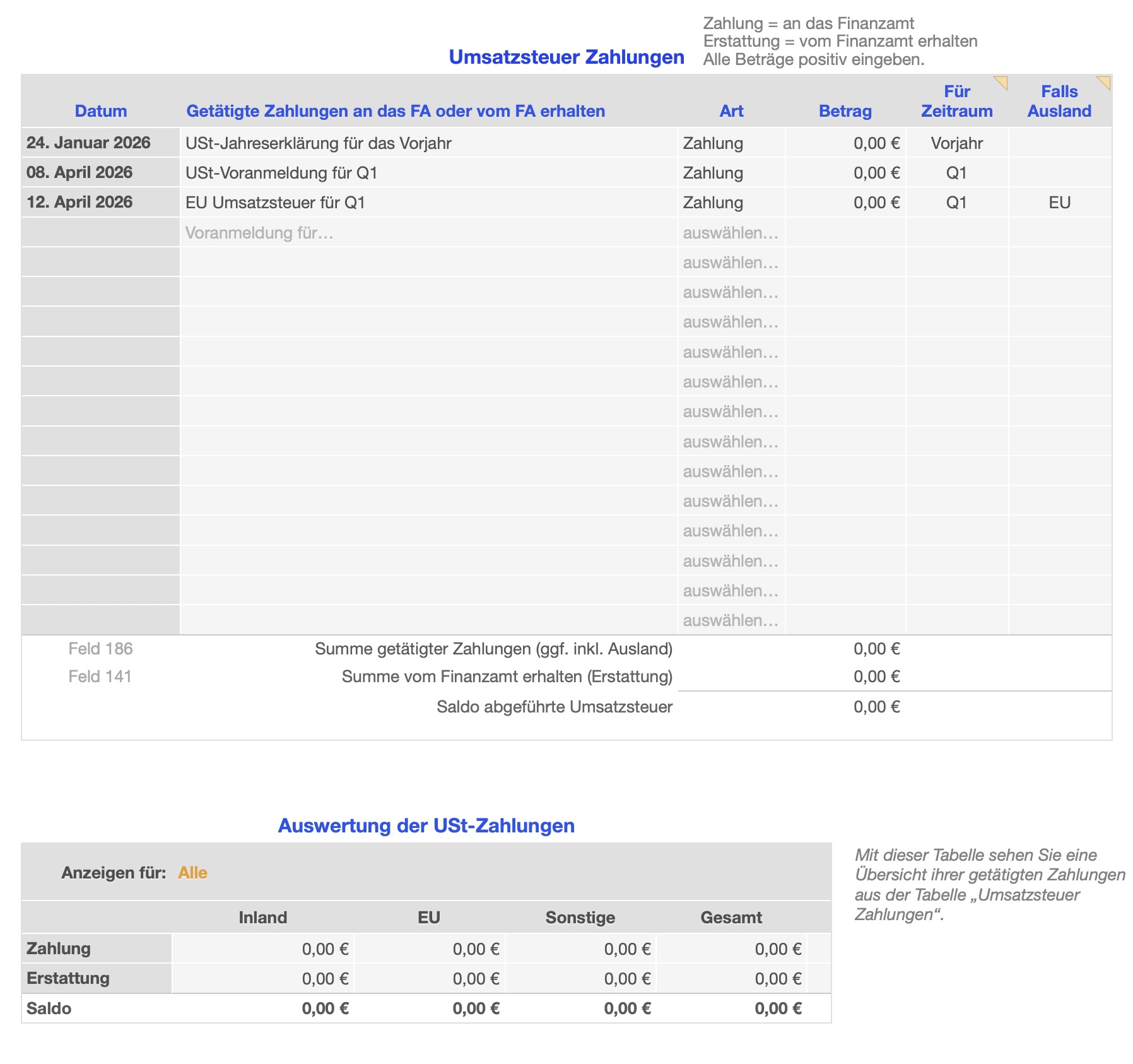This screenshot has height=1064, width=1133.
Task: Click Betrag cell of USt-Jahreserklärung row
Action: coord(845,143)
